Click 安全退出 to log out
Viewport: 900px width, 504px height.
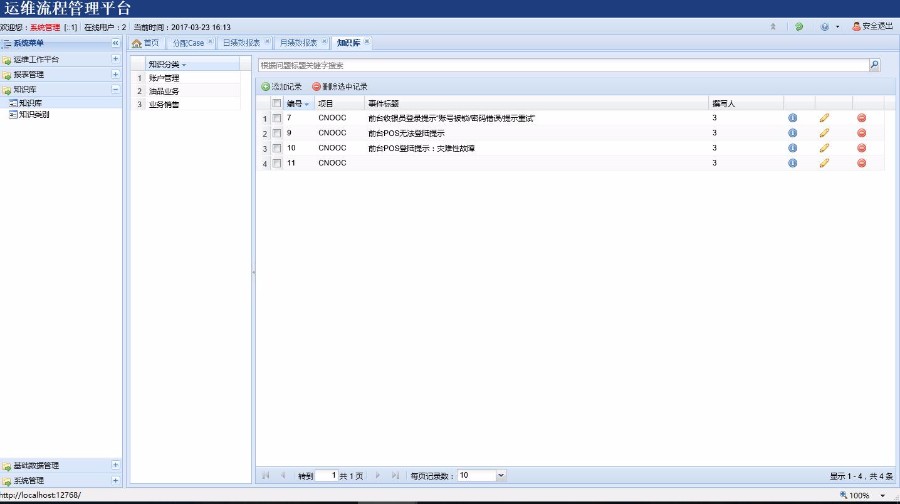click(872, 26)
